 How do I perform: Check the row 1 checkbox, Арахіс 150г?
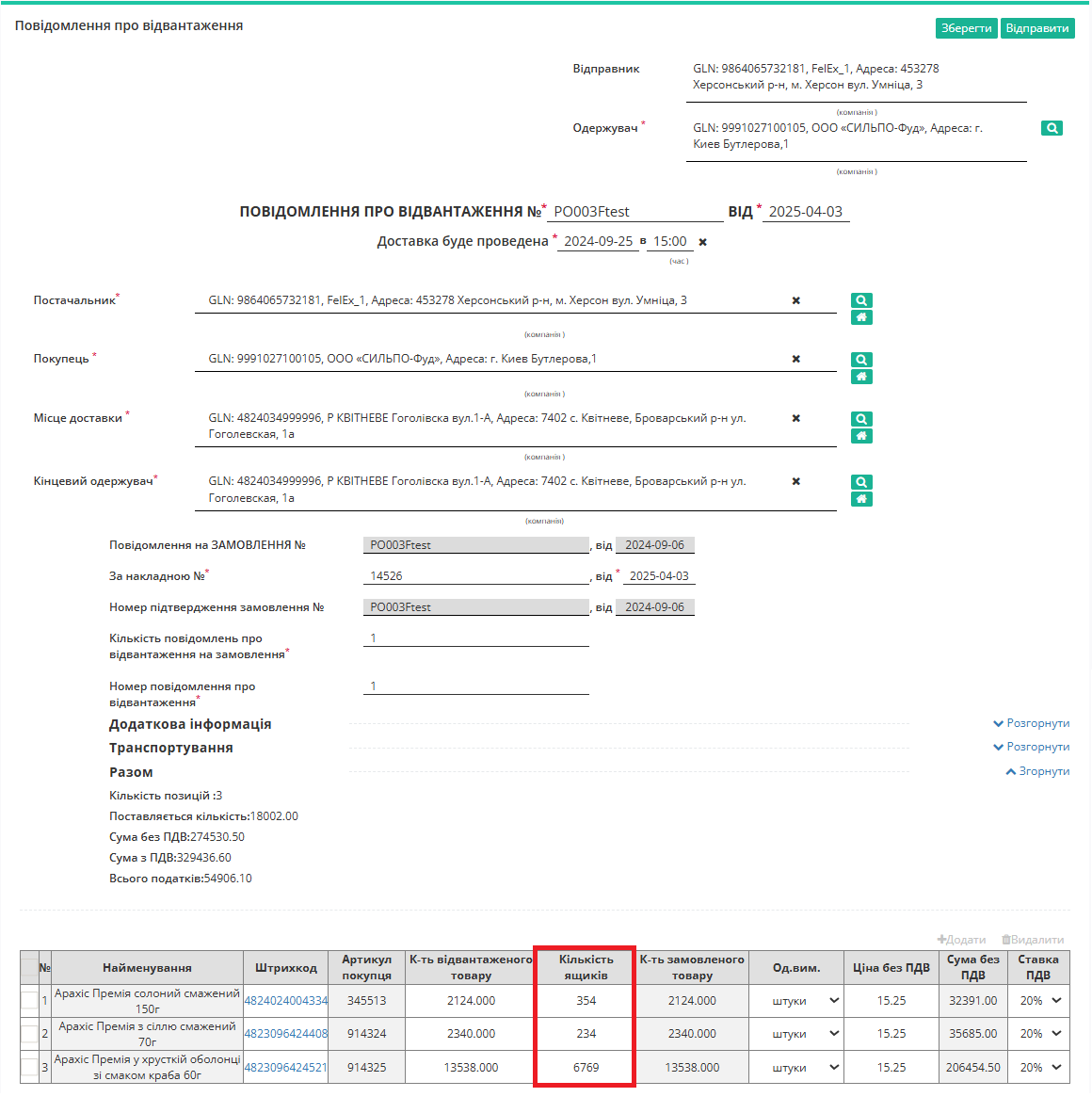tap(29, 1000)
